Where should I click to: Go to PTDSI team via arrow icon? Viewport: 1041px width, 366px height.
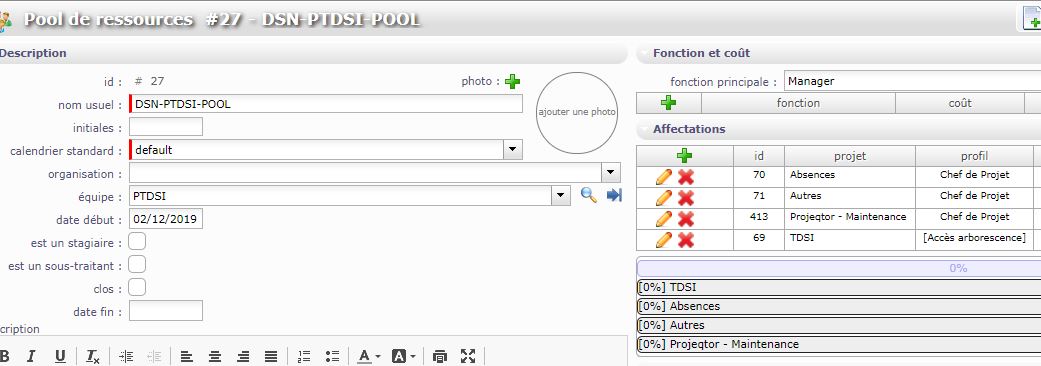coord(614,195)
